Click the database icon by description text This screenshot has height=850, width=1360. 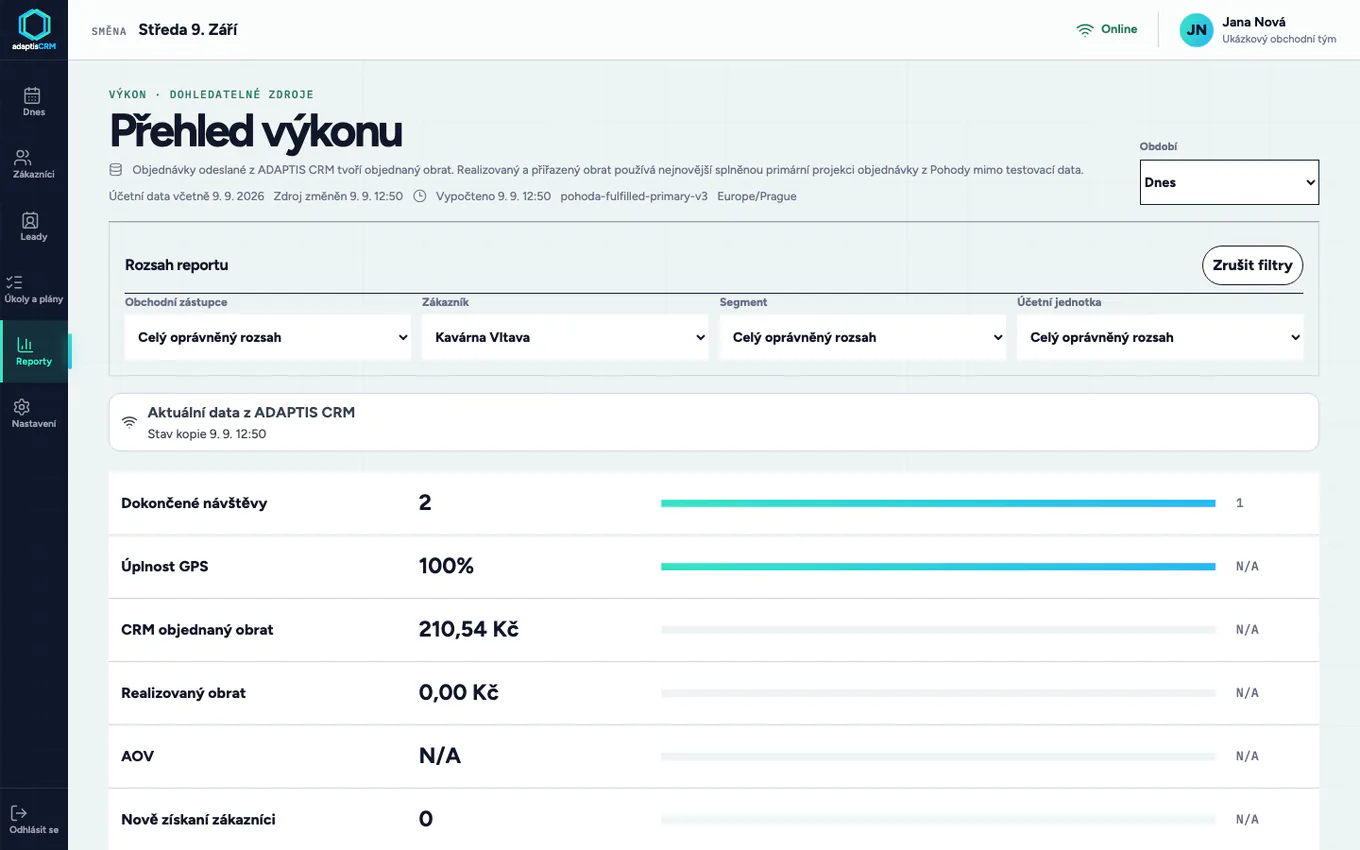point(116,170)
